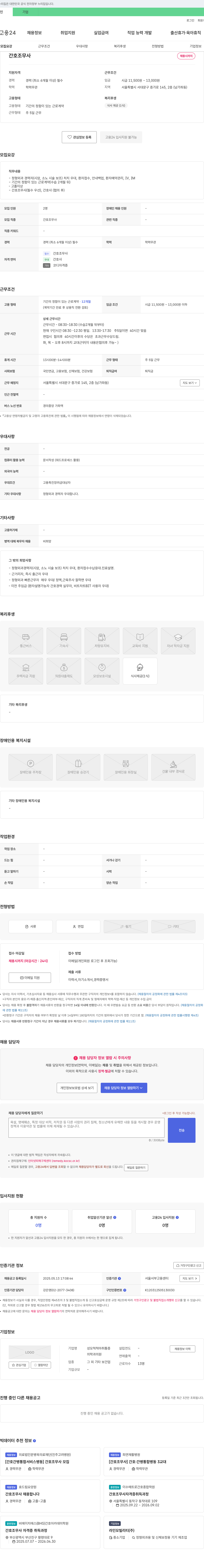
Task: Click the 총 지원자 수 count
Action: [38, 1225]
